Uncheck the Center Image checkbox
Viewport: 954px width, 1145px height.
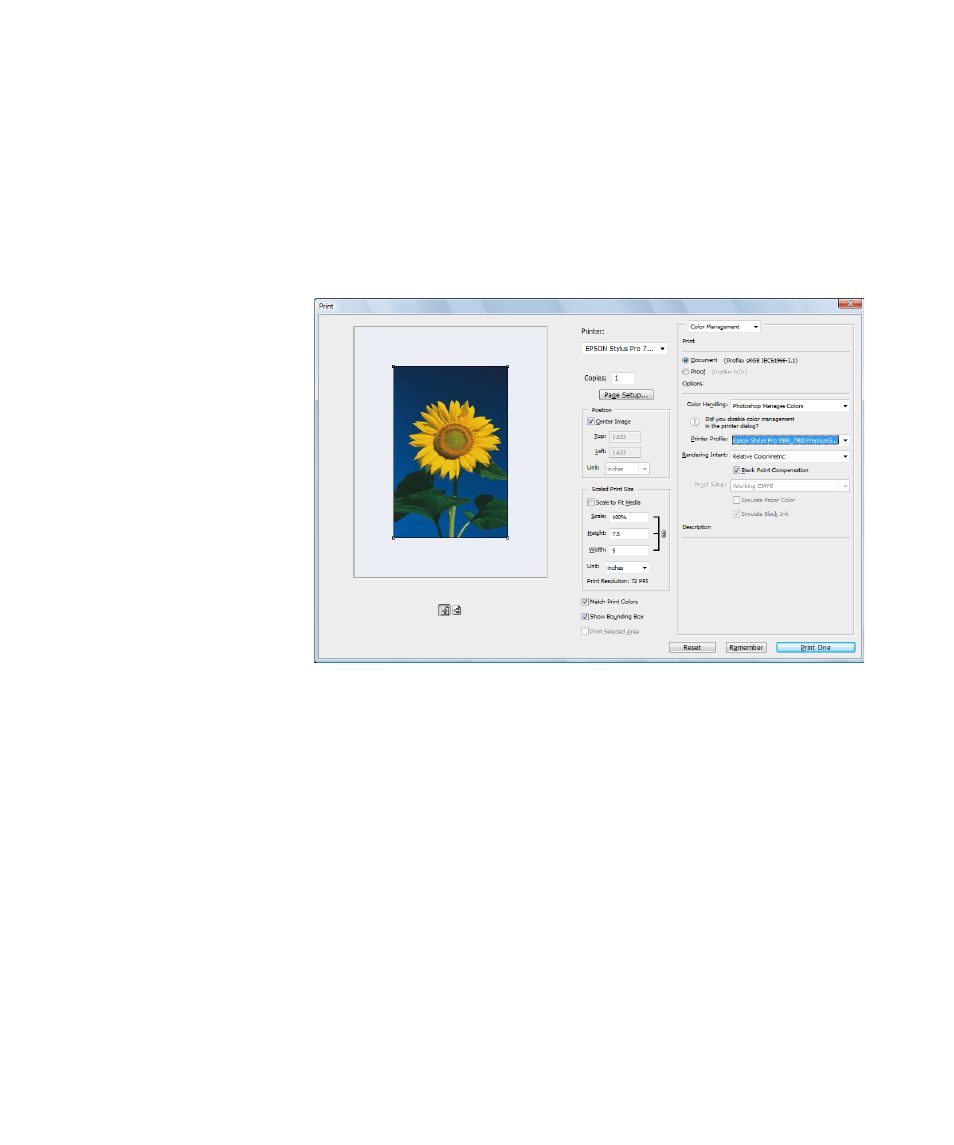click(591, 422)
